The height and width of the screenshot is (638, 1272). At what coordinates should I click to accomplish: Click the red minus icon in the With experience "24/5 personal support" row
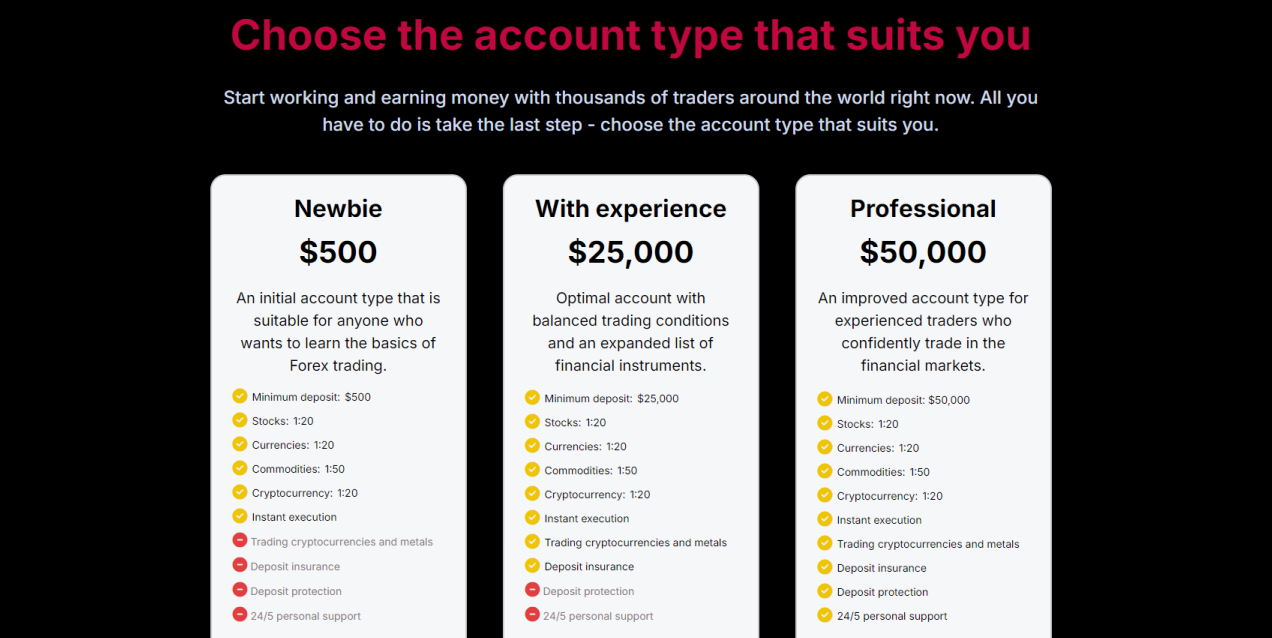[x=532, y=614]
